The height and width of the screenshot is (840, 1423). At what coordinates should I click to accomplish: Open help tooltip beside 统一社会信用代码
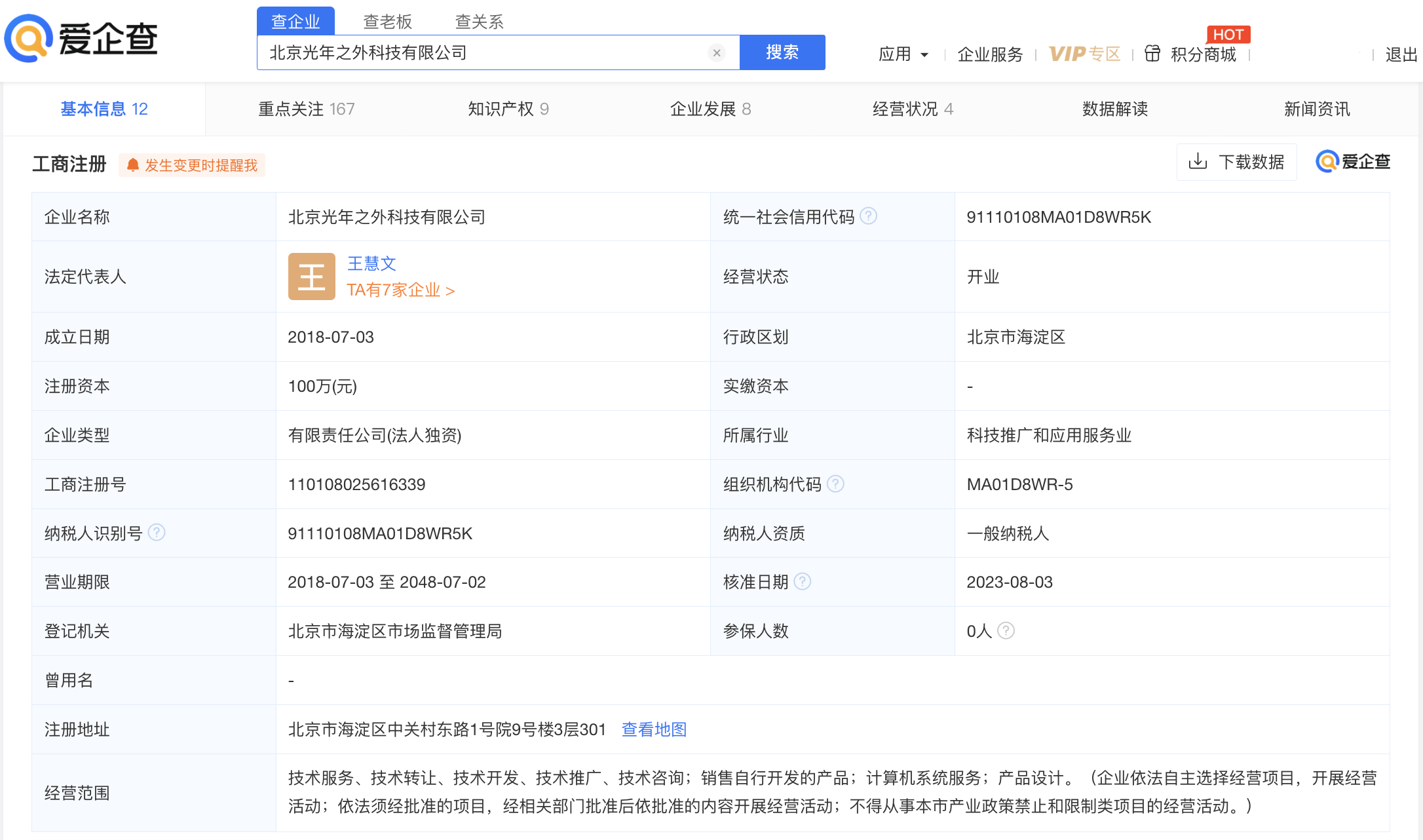pyautogui.click(x=869, y=216)
